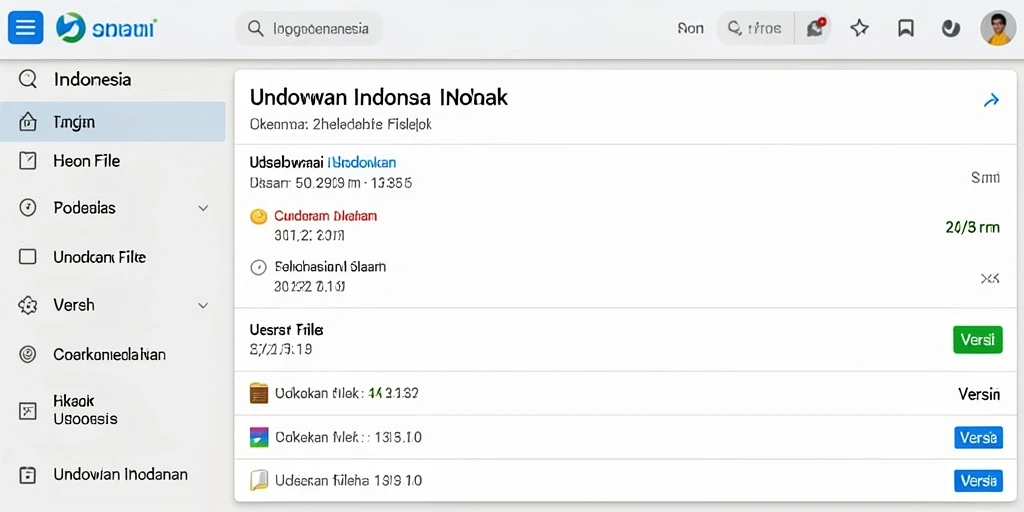The image size is (1024, 512).
Task: Open the blue hamburger menu button
Action: [25, 28]
